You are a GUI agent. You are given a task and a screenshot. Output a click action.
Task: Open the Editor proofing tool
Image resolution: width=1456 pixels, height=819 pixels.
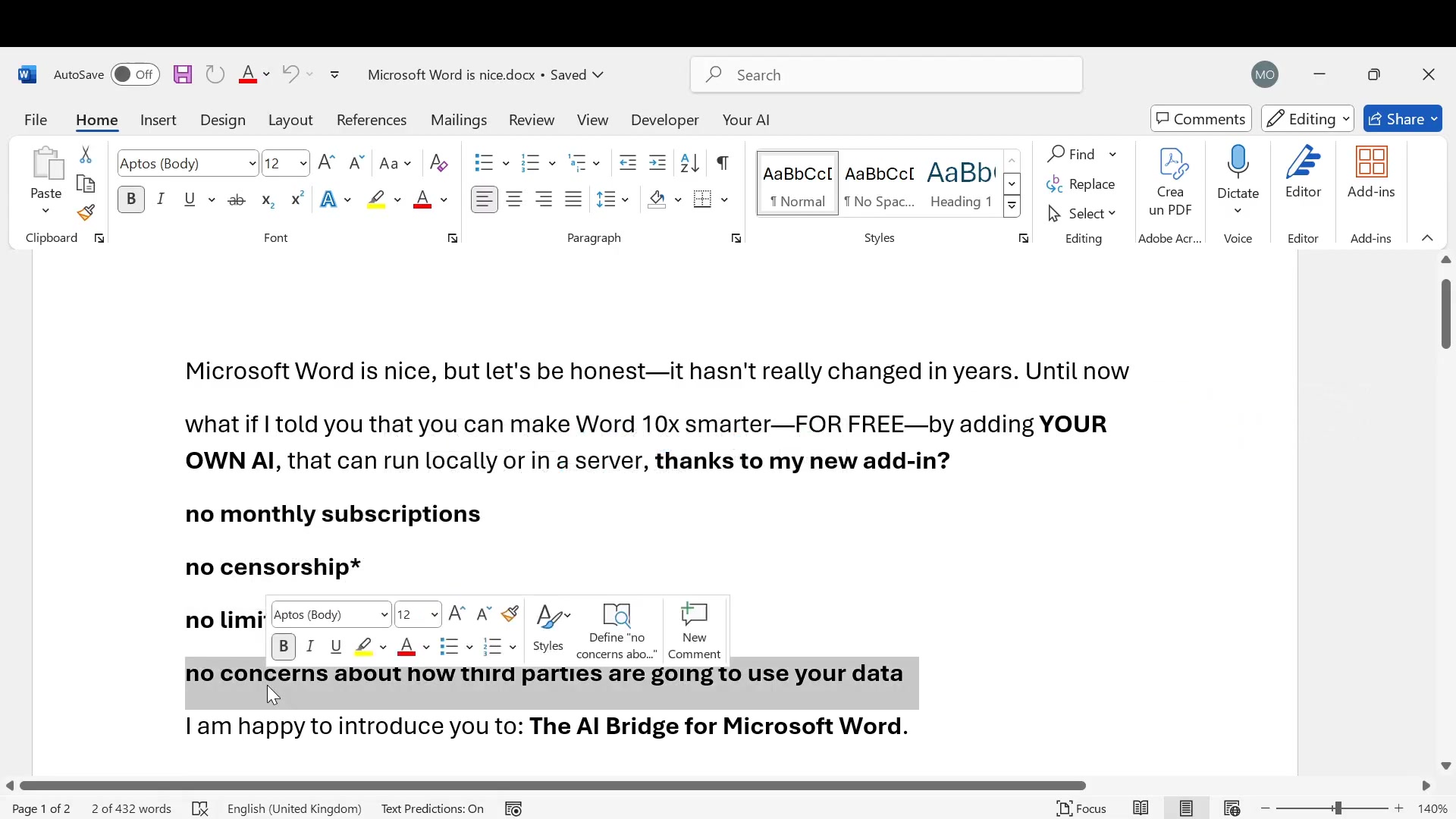pyautogui.click(x=1304, y=173)
